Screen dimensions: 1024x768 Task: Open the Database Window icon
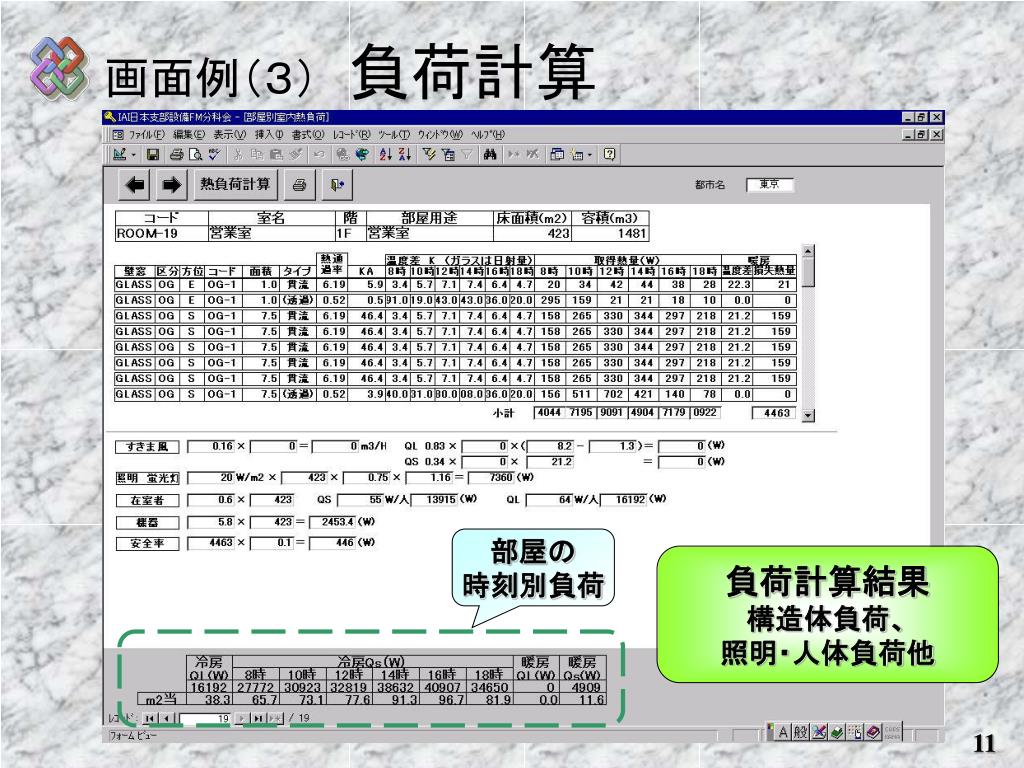(x=557, y=155)
